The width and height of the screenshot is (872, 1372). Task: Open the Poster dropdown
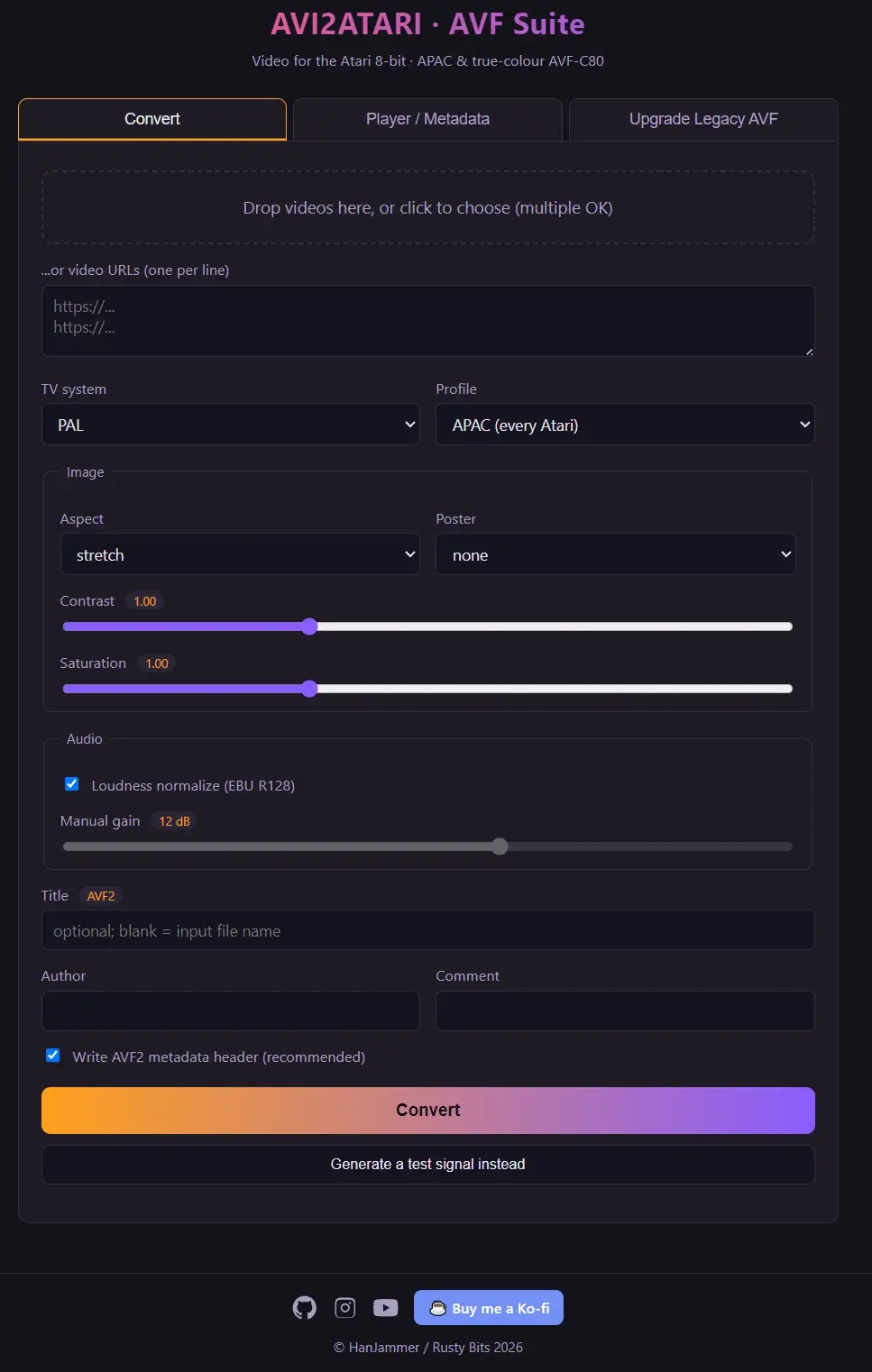(x=616, y=554)
